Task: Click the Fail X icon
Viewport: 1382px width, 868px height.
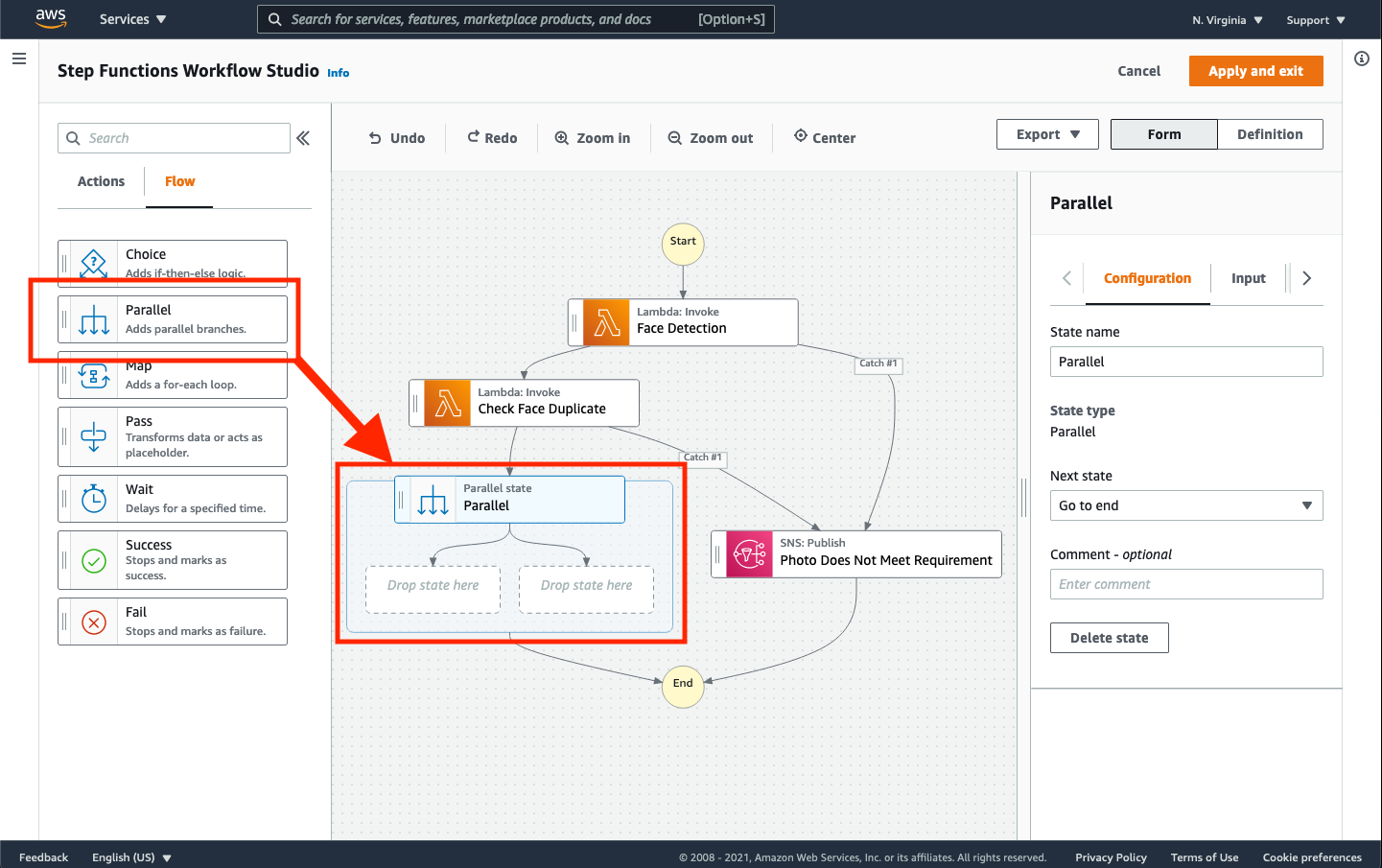Action: [x=94, y=622]
